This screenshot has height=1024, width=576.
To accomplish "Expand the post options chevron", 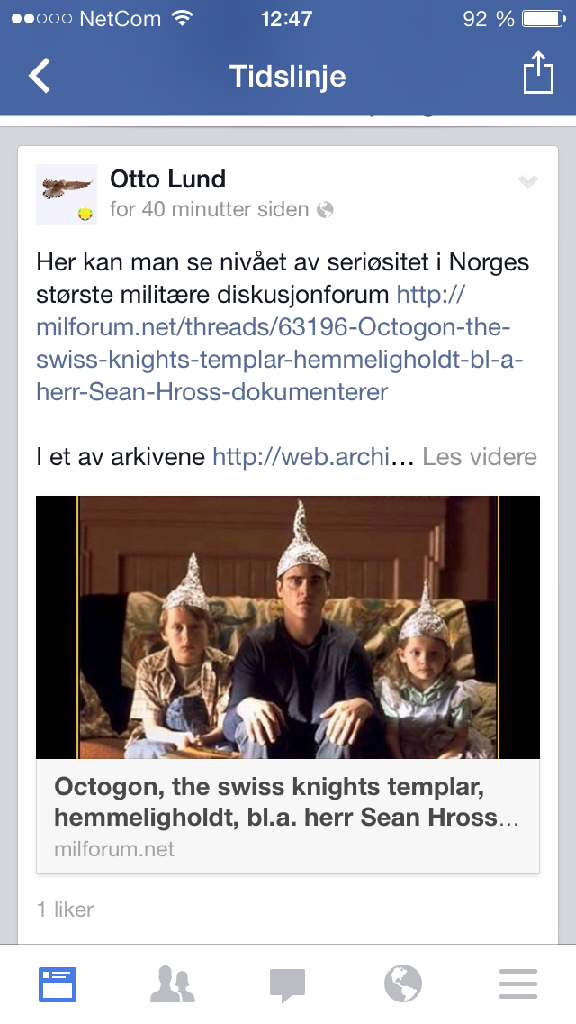I will [528, 182].
